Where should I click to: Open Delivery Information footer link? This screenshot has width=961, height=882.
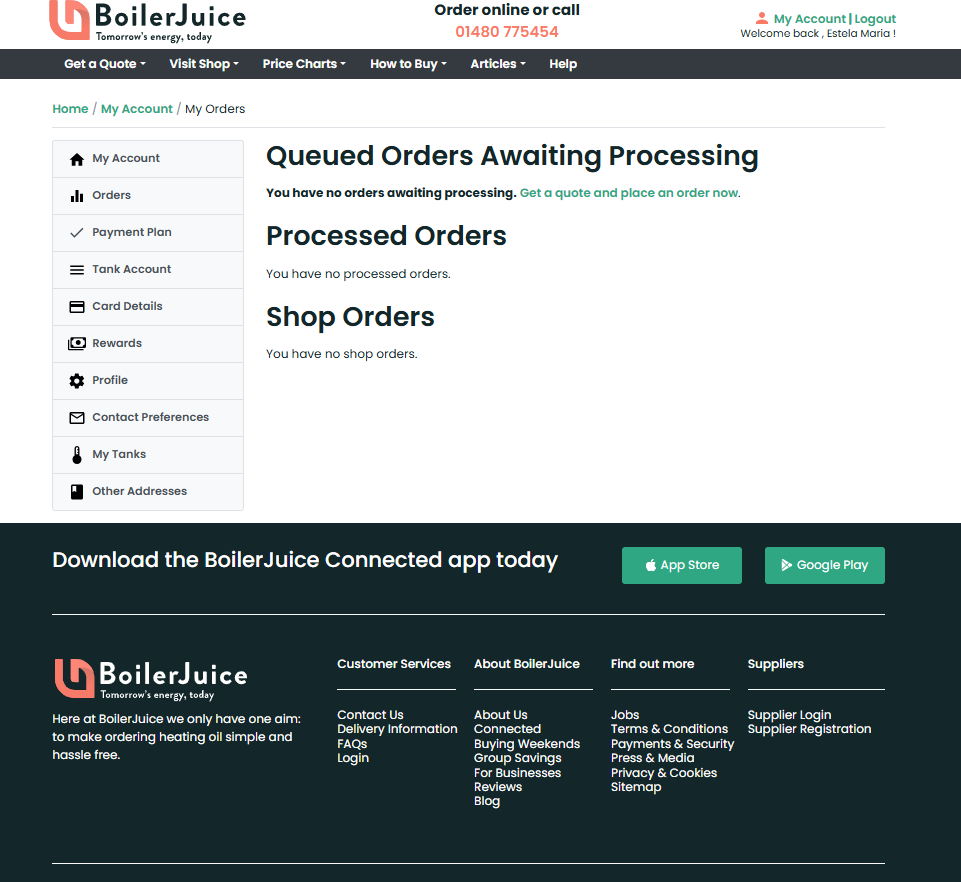click(x=397, y=729)
